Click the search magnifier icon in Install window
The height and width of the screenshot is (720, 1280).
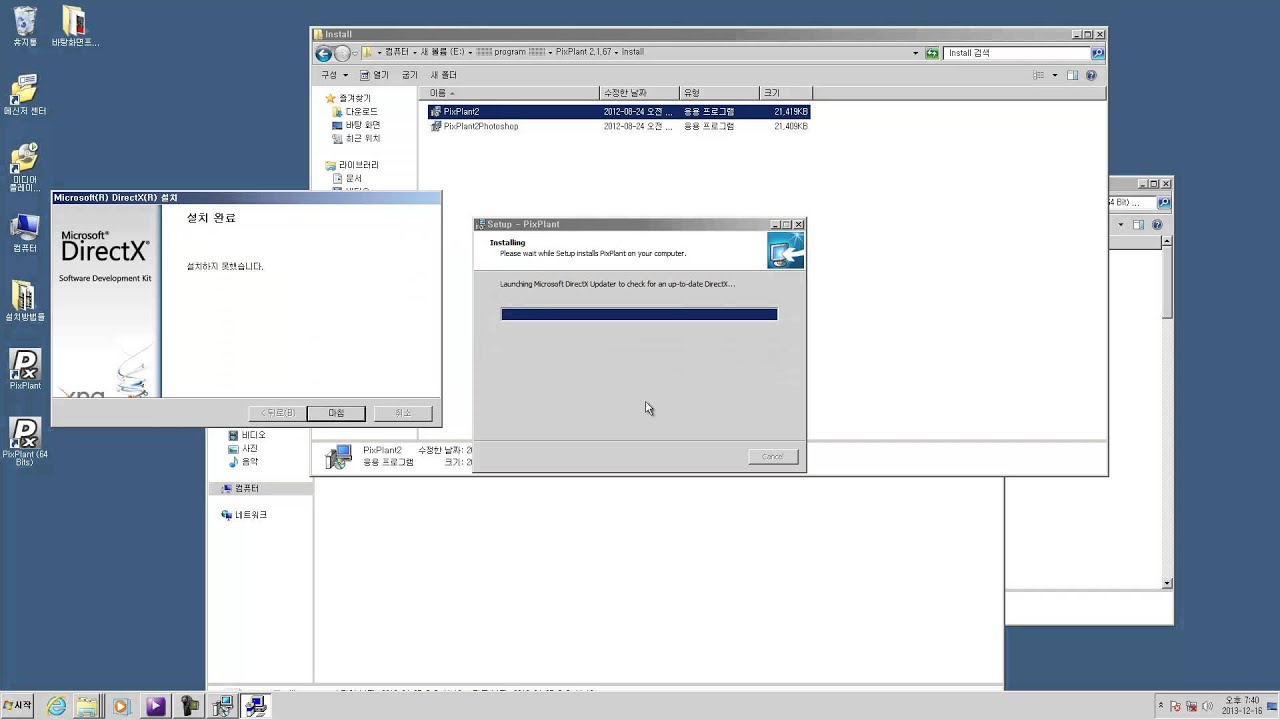tap(1097, 53)
